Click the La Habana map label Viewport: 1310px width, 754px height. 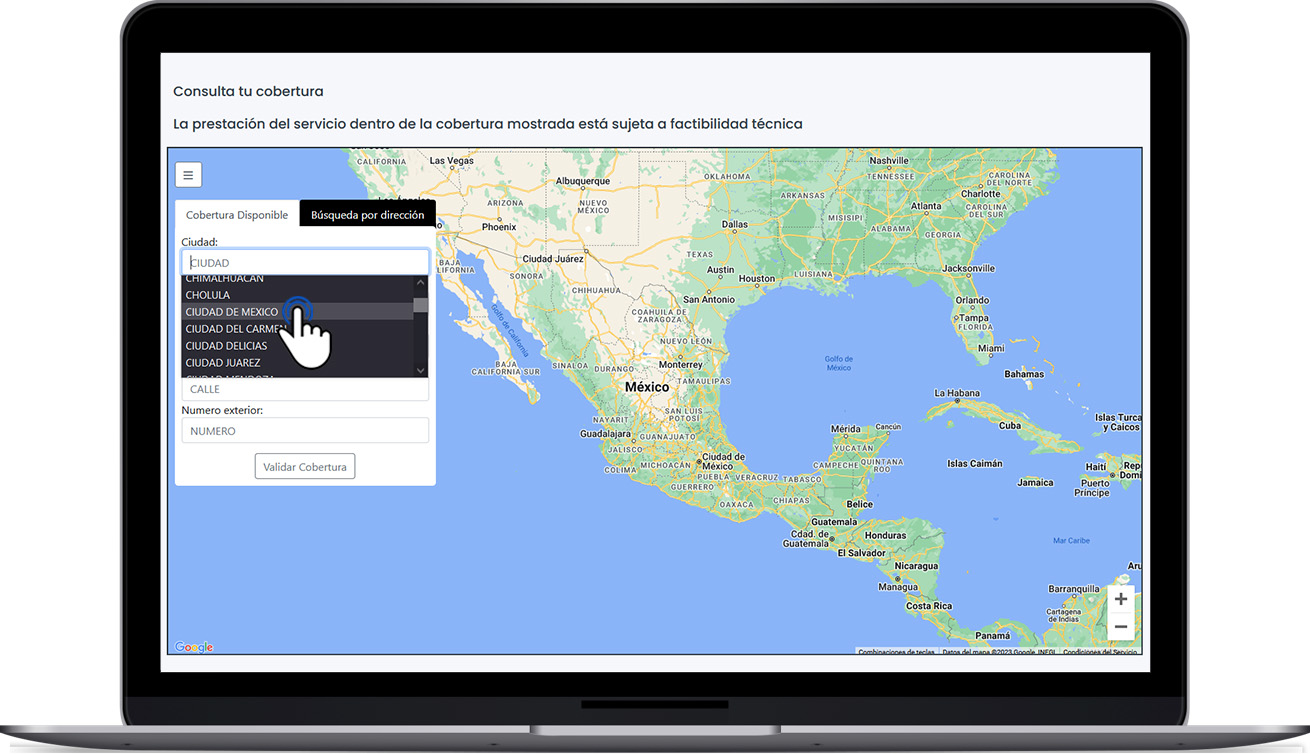[957, 393]
